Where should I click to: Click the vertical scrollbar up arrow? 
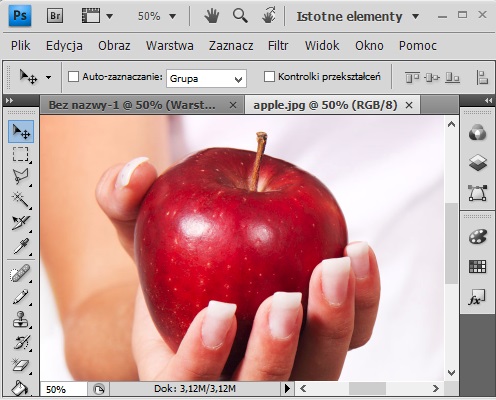click(451, 125)
